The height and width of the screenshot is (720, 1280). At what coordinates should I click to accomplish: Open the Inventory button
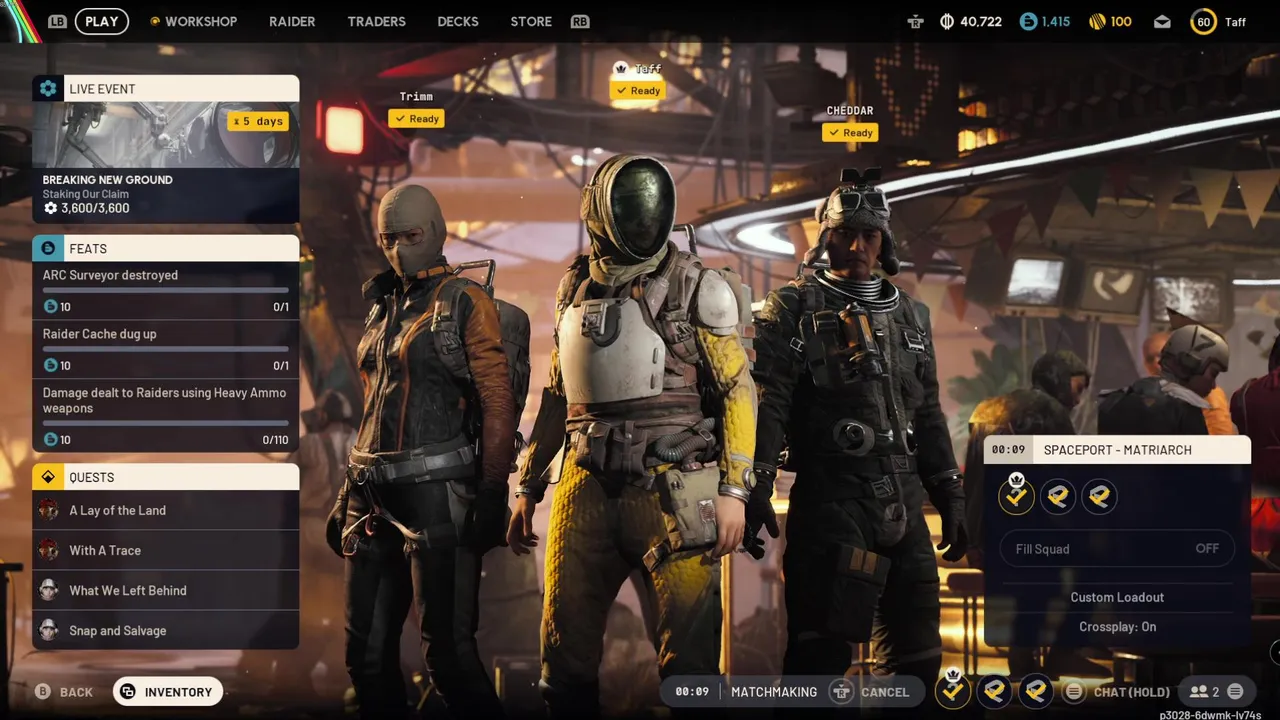tap(168, 691)
